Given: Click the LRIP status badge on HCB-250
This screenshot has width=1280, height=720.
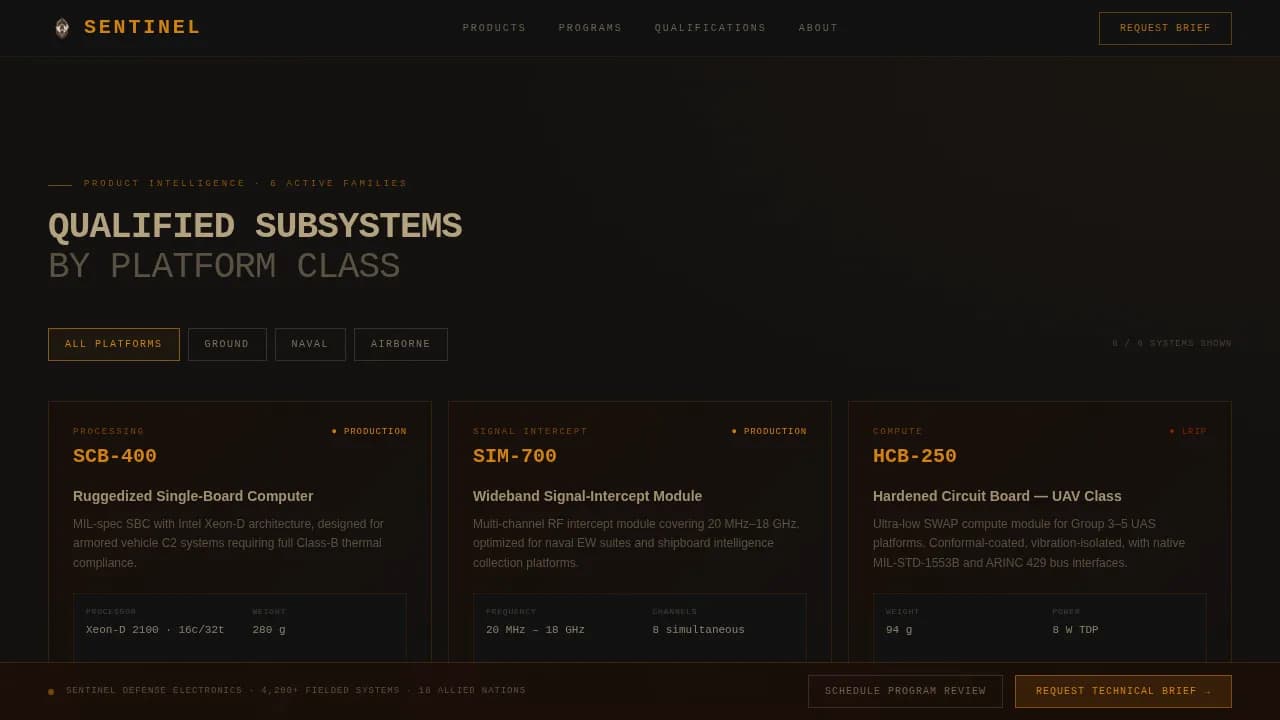Looking at the screenshot, I should pos(1188,432).
